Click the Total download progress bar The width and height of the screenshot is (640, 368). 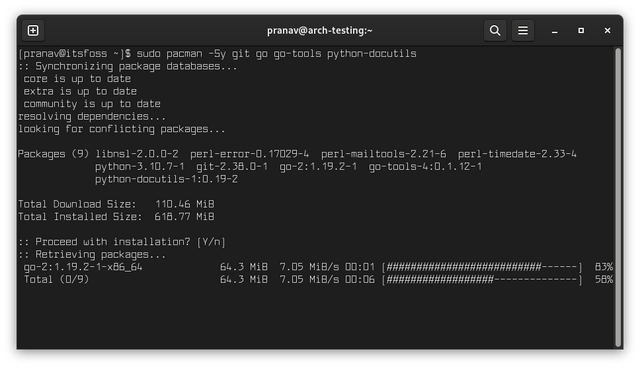pos(482,280)
